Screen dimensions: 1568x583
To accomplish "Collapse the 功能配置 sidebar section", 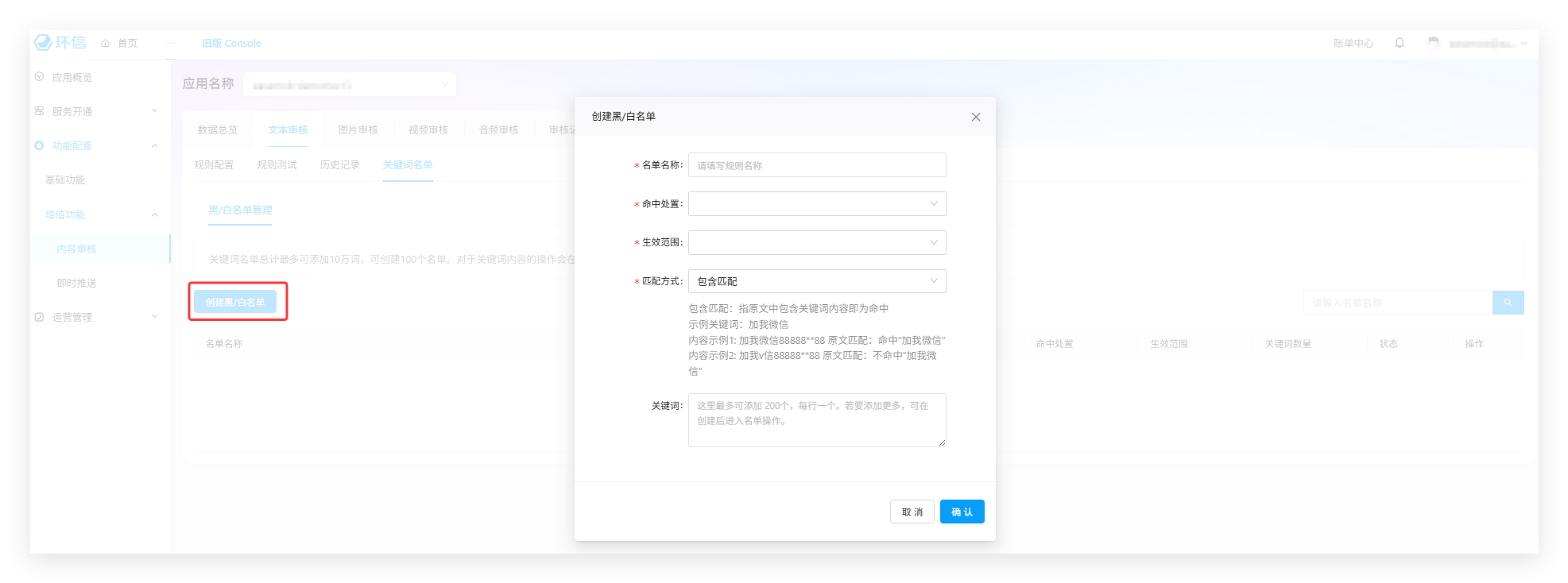I will [x=154, y=145].
